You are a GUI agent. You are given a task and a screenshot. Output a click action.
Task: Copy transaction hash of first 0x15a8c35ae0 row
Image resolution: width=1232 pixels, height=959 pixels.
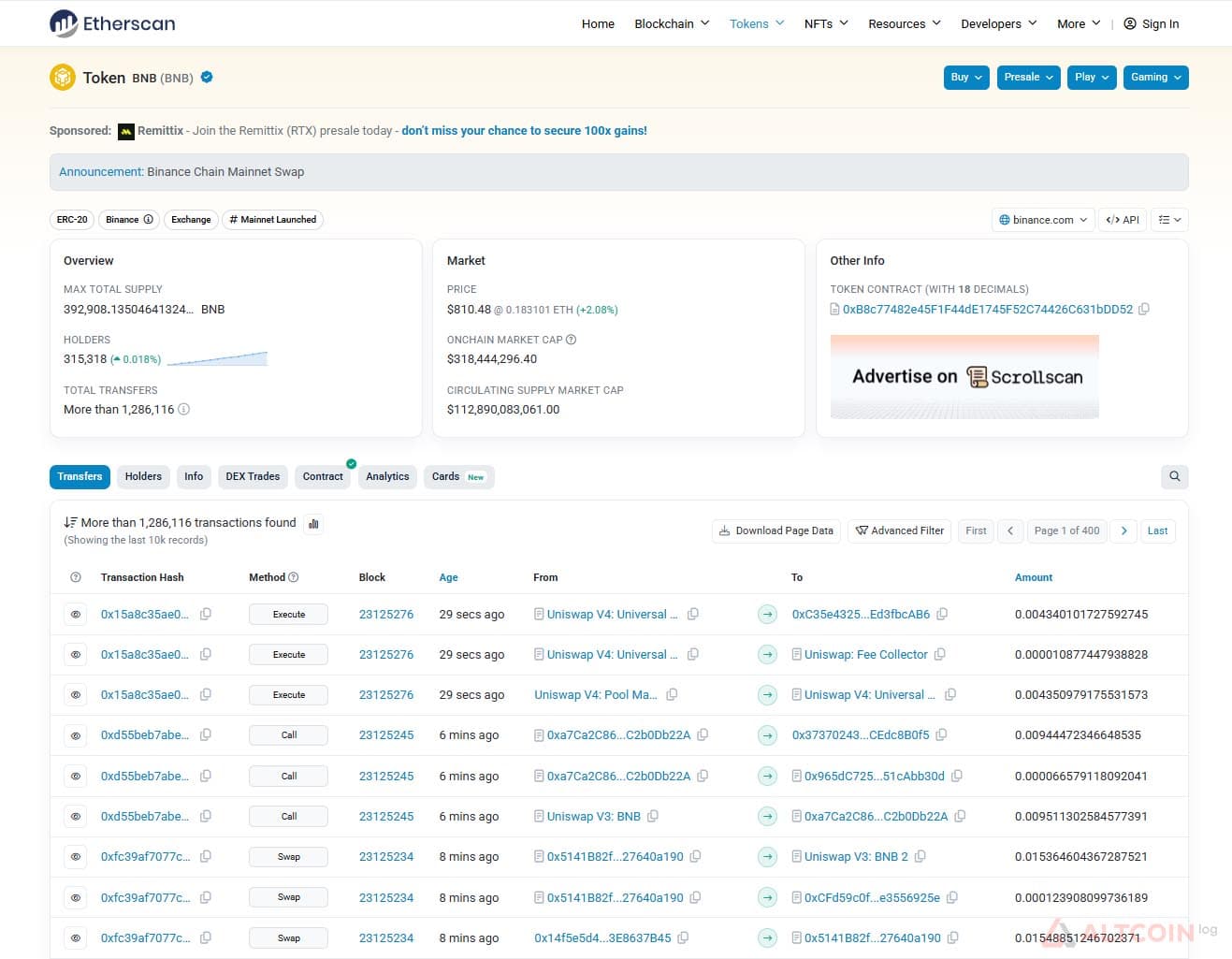pos(206,614)
